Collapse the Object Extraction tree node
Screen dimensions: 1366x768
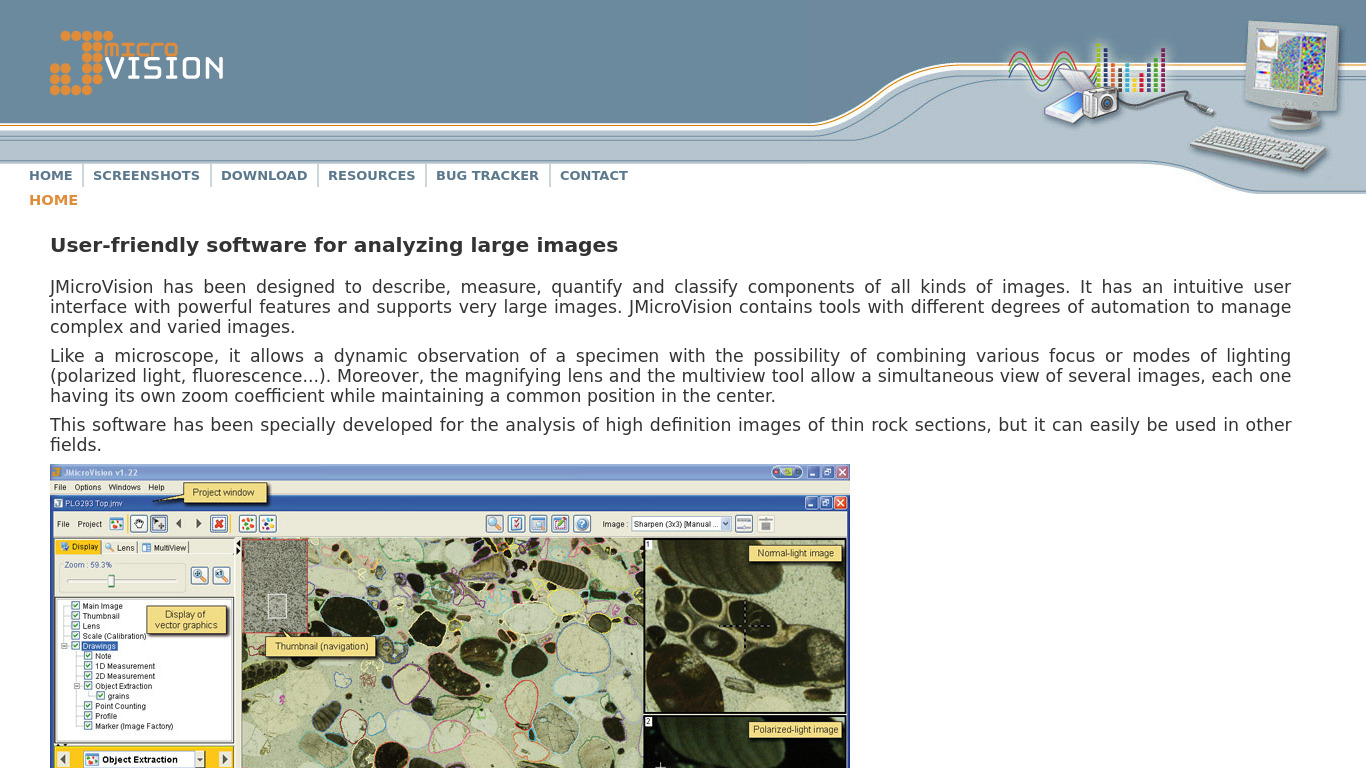click(77, 686)
